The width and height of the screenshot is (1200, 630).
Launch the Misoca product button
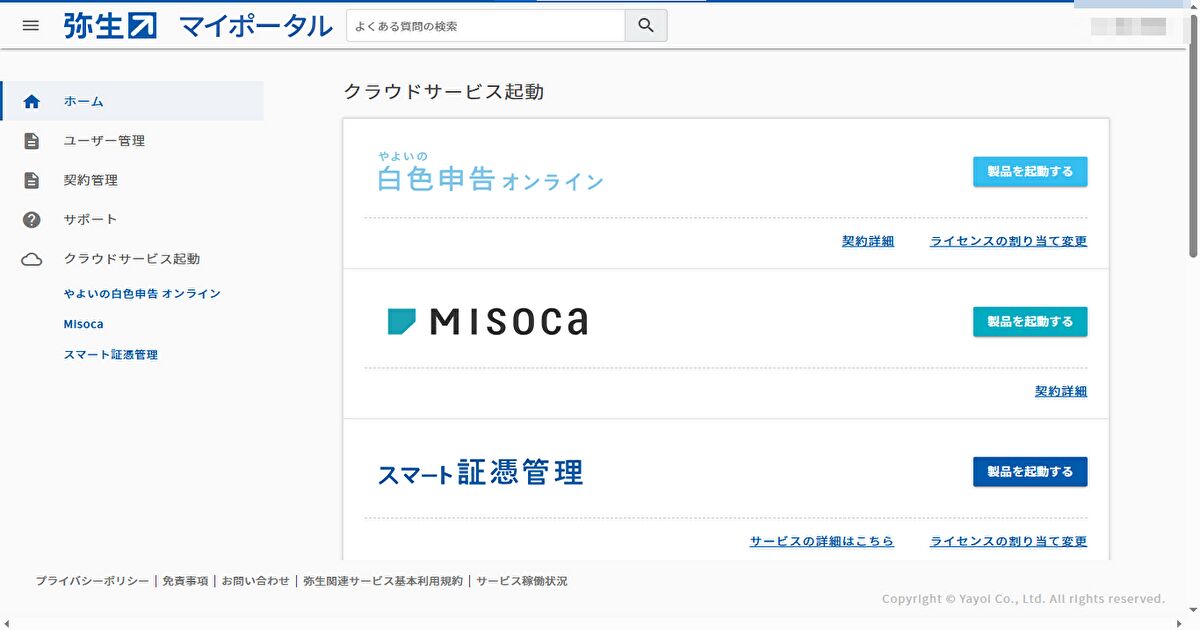(x=1029, y=322)
